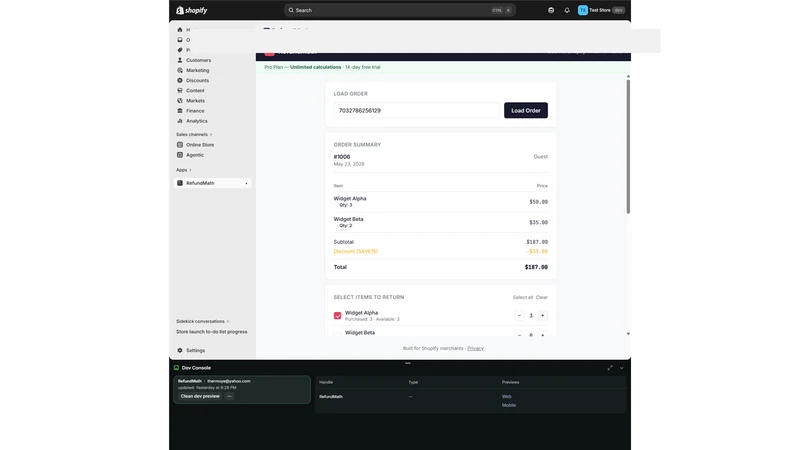Decrease Widget Beta return quantity
Viewport: 800px width, 450px height.
tap(519, 335)
